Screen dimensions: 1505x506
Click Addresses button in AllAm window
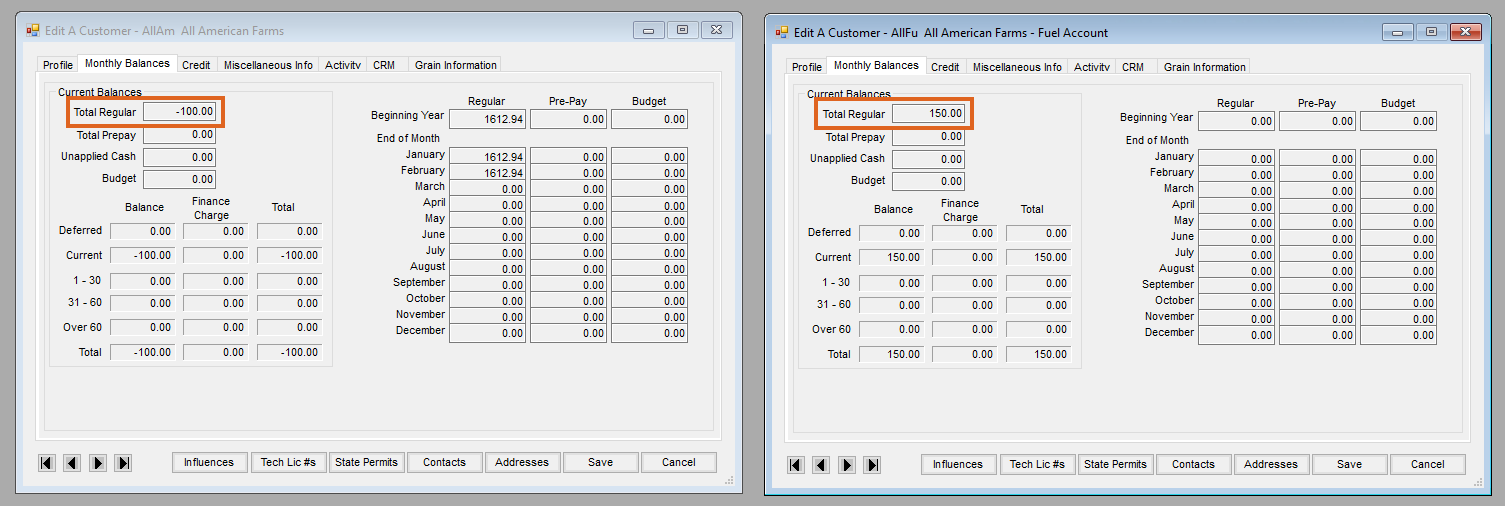pos(522,462)
